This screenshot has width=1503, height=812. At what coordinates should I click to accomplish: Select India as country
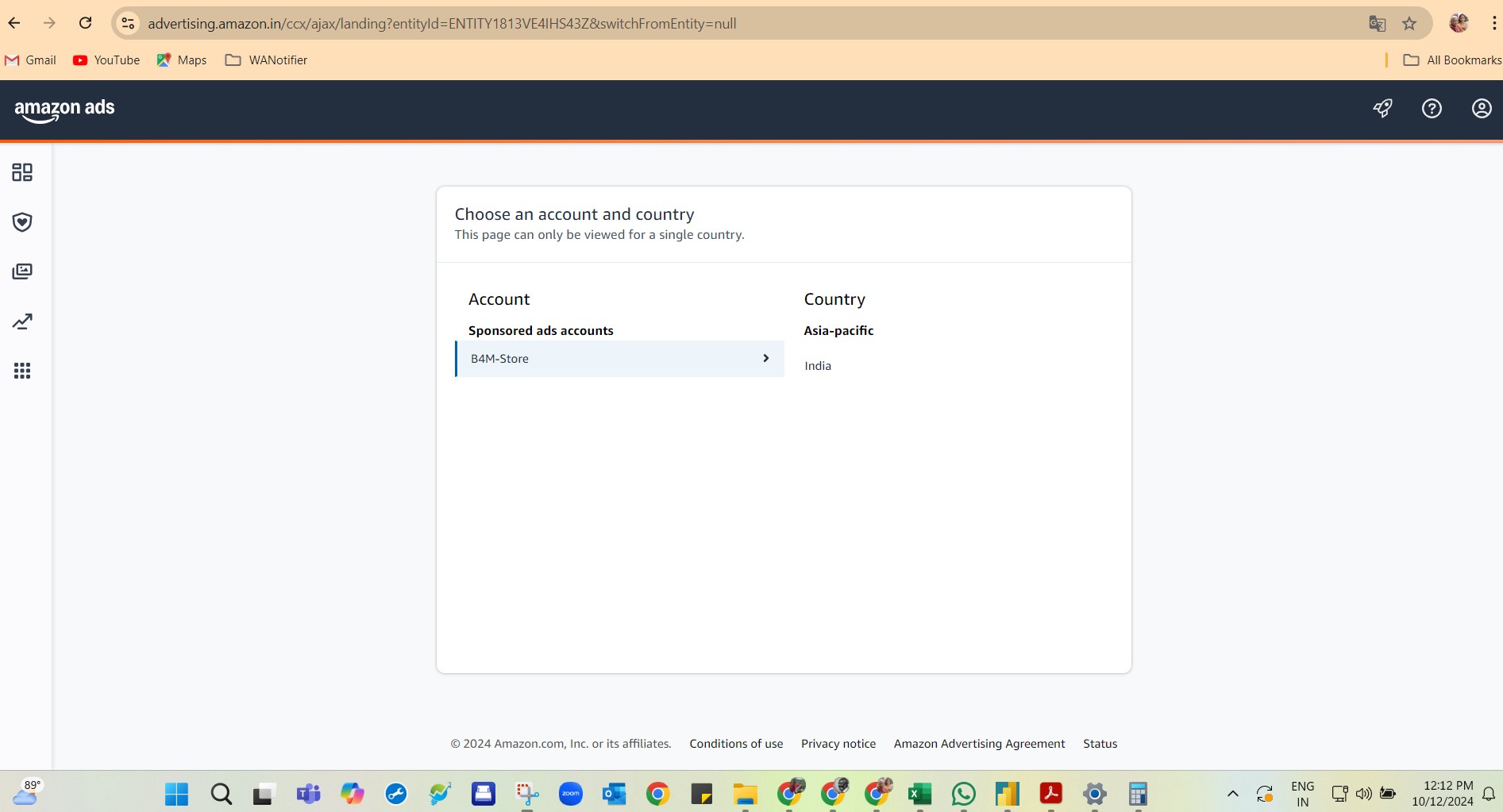(x=818, y=366)
